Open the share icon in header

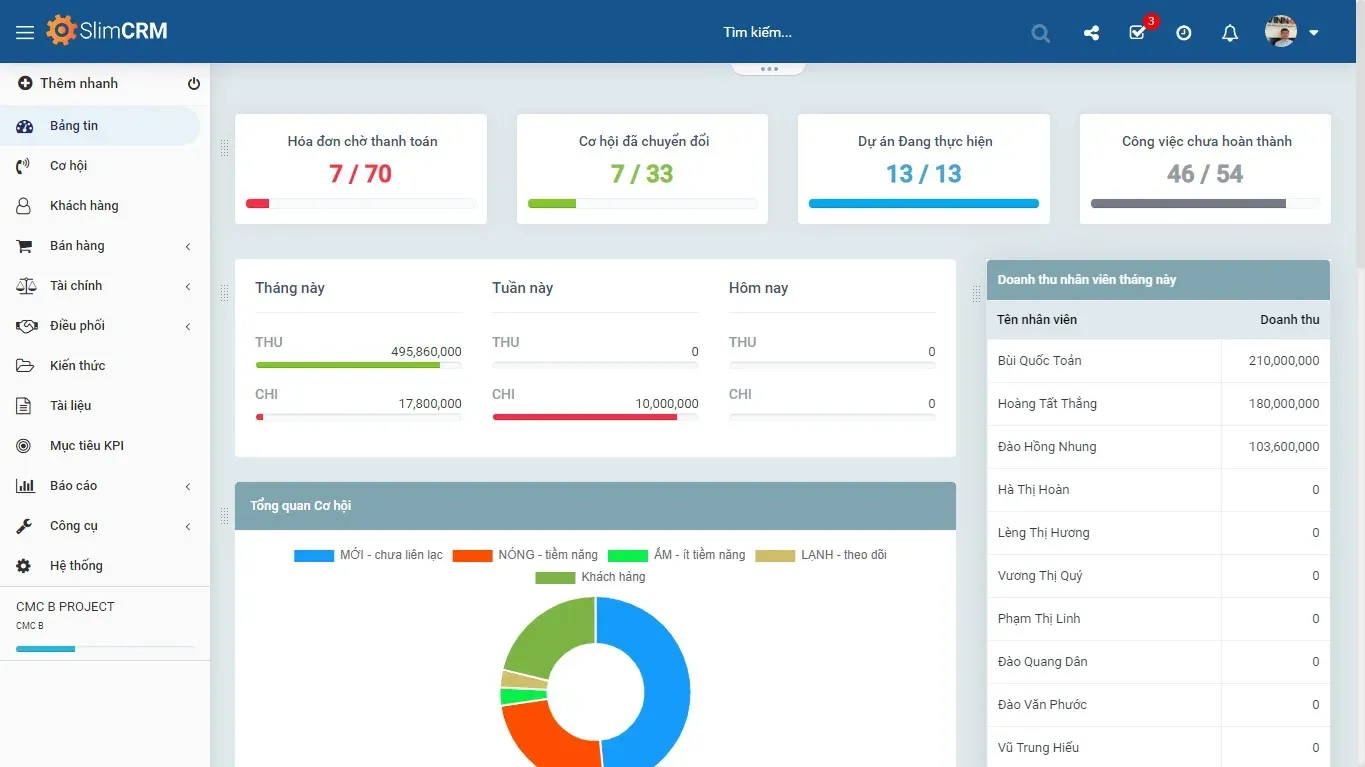tap(1091, 33)
